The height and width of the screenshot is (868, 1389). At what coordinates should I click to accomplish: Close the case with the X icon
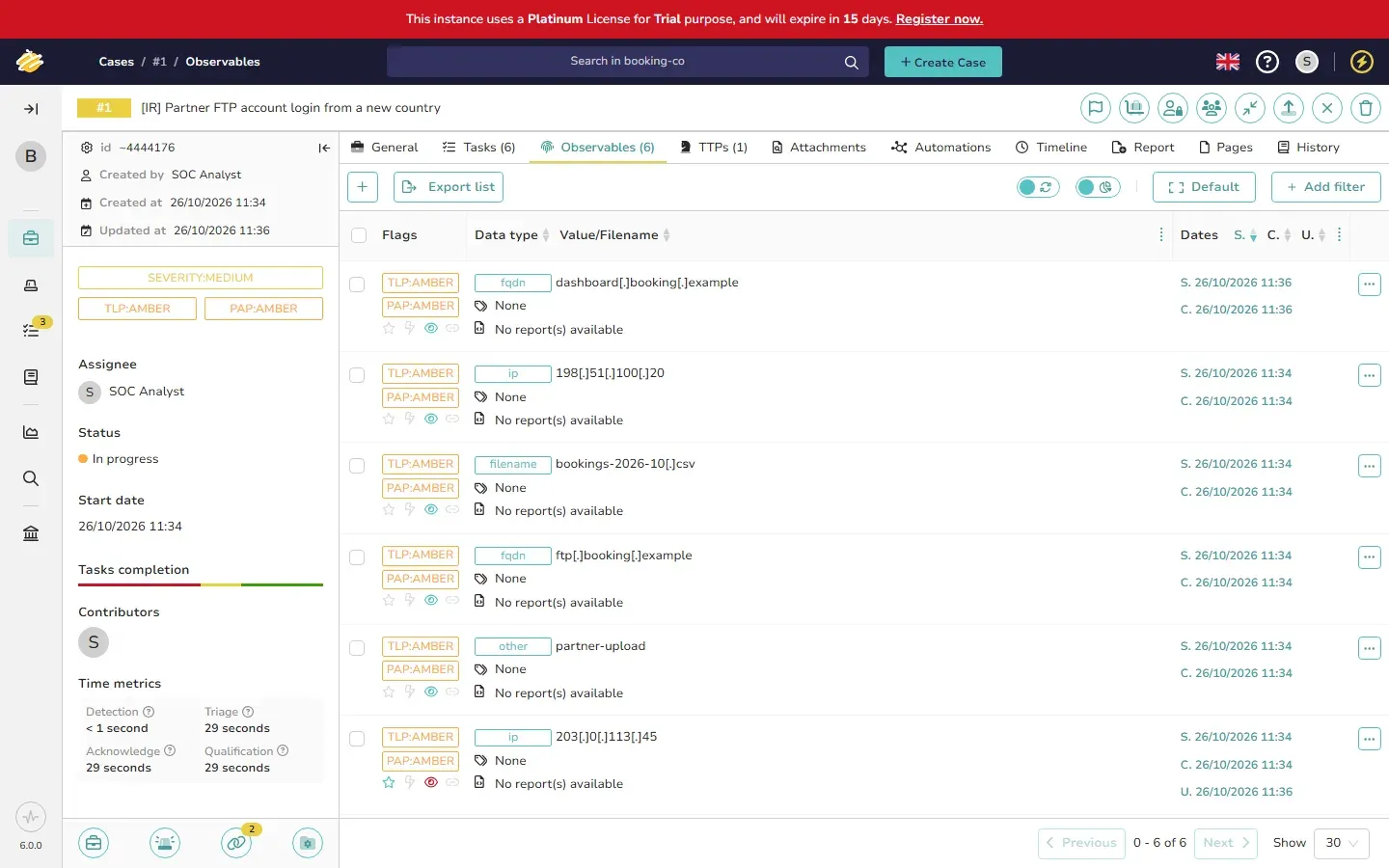point(1327,108)
